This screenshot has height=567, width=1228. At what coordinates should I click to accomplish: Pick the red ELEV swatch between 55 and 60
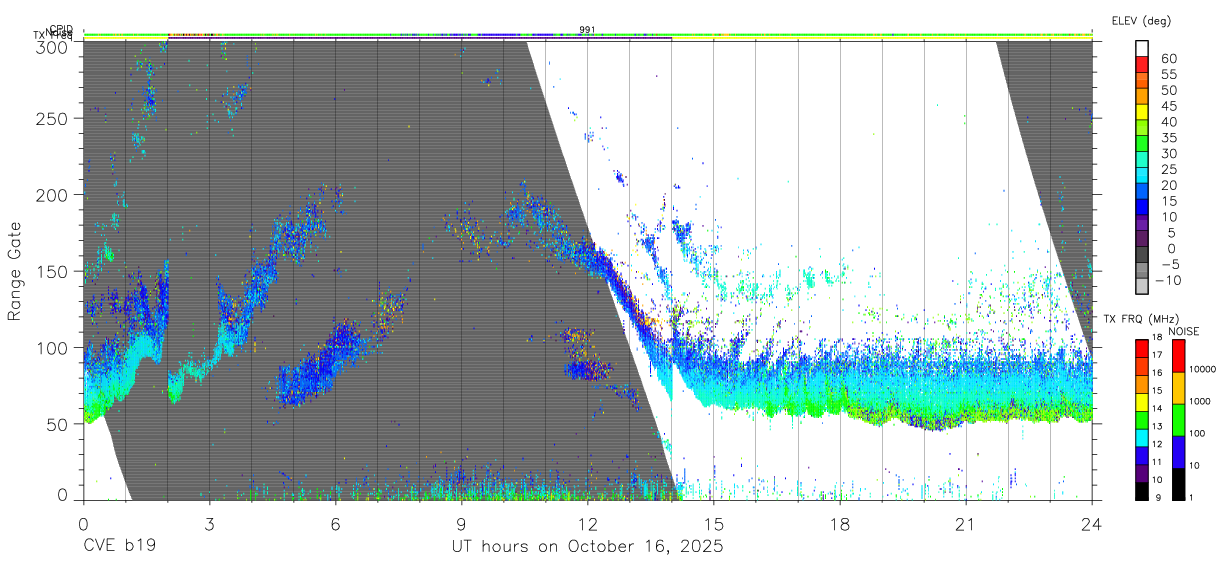tap(1141, 64)
